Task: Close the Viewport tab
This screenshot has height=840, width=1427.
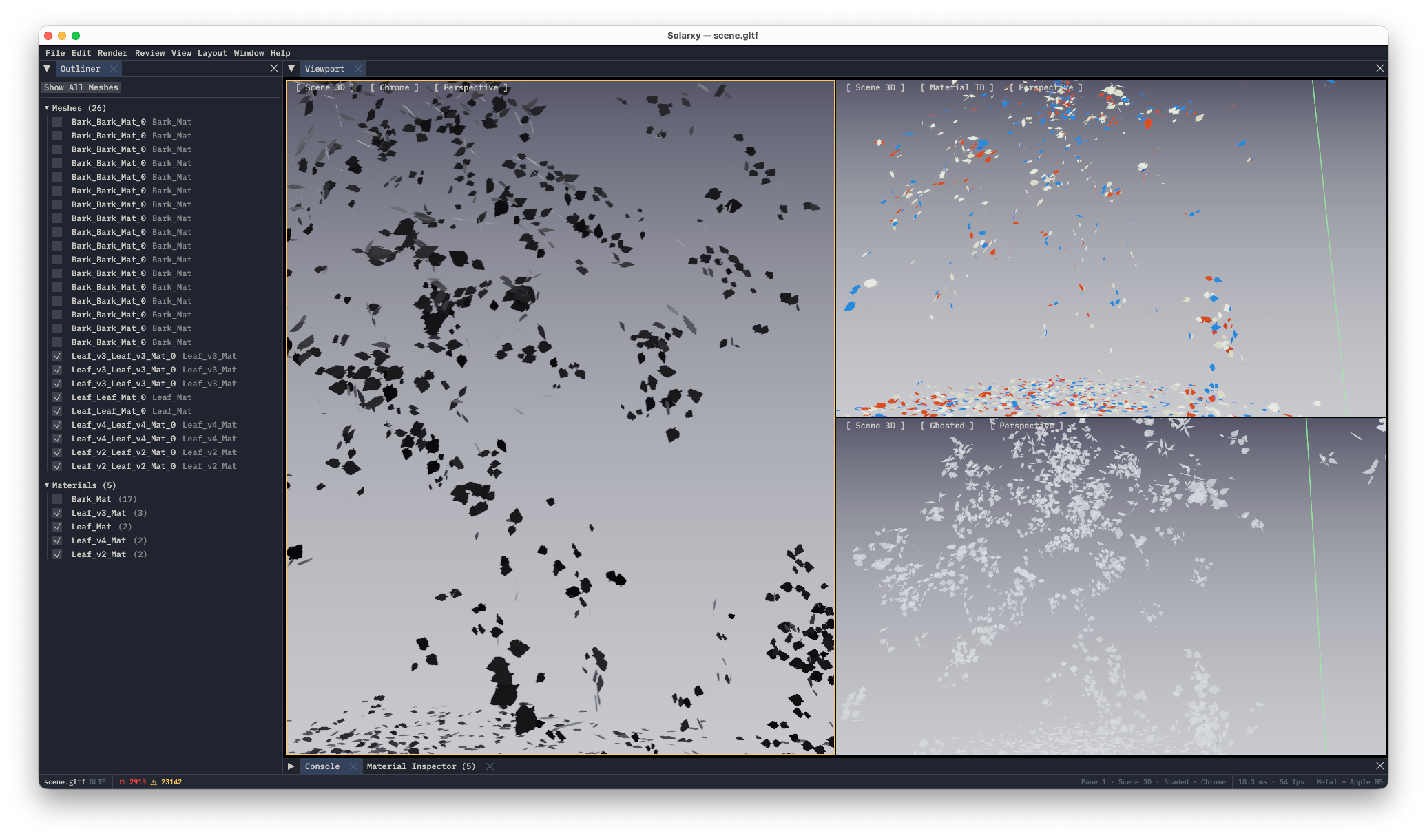Action: click(358, 69)
